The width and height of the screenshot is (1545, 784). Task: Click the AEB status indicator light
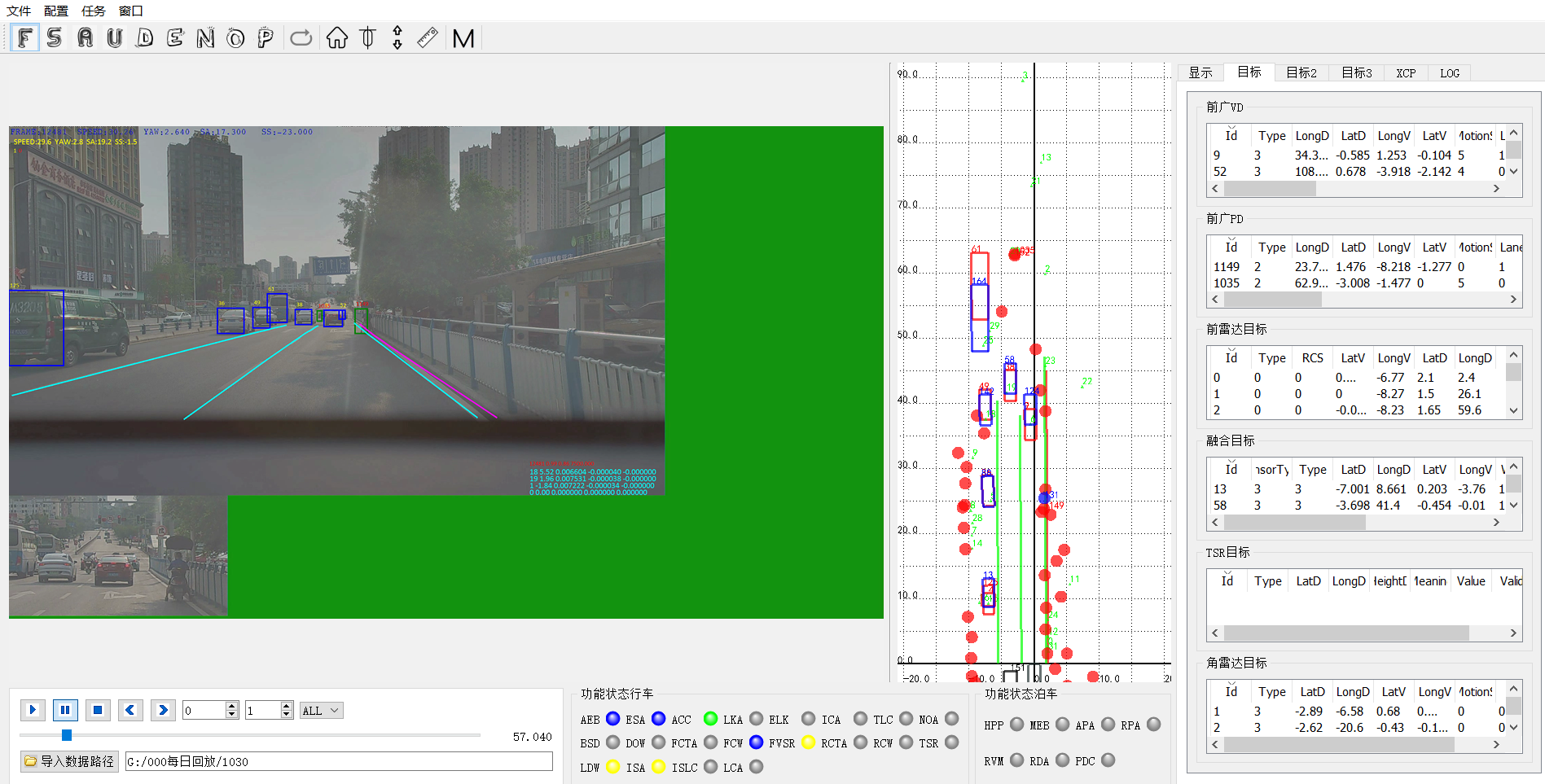click(613, 719)
